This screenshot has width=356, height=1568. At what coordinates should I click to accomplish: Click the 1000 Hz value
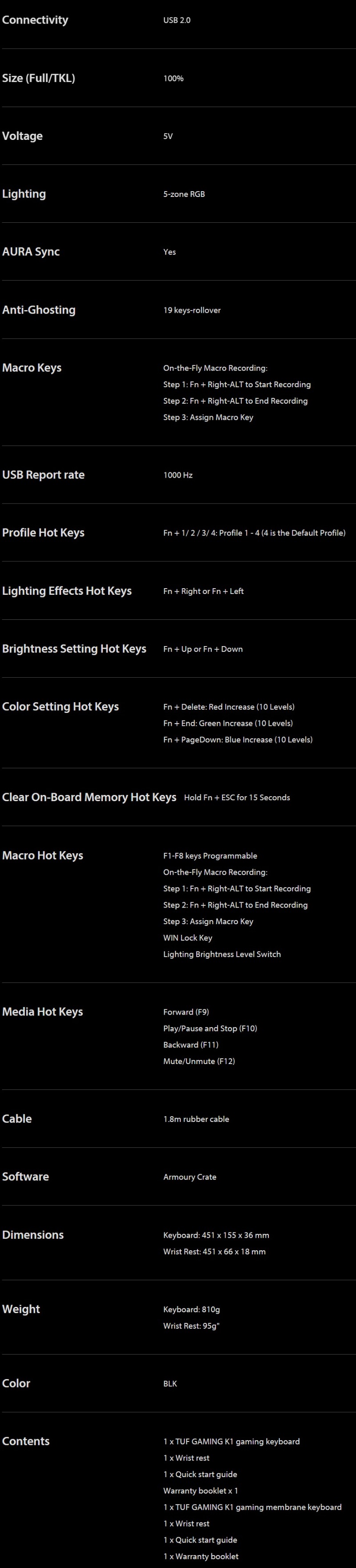(178, 475)
